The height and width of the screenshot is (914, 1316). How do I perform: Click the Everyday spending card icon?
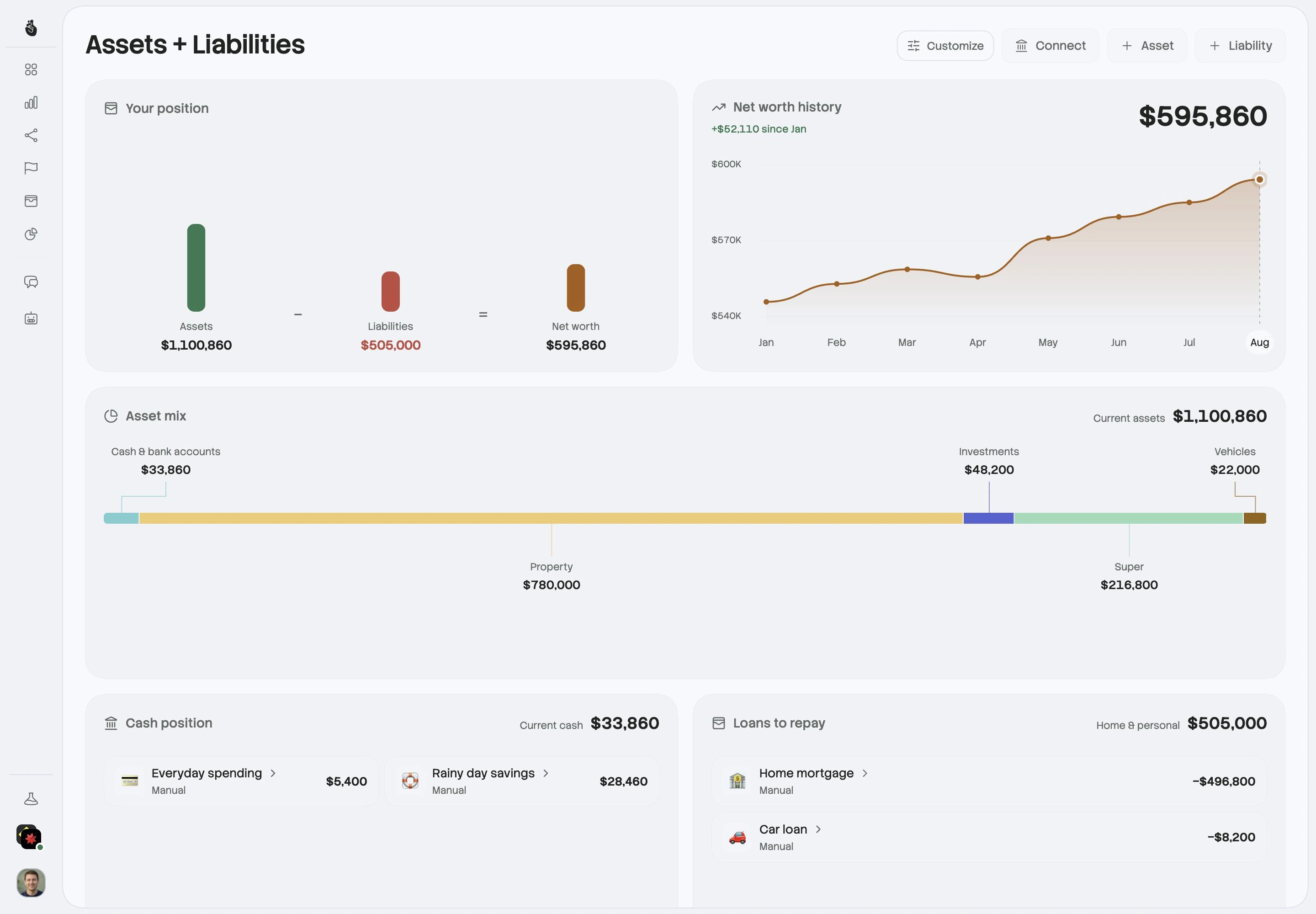(130, 781)
